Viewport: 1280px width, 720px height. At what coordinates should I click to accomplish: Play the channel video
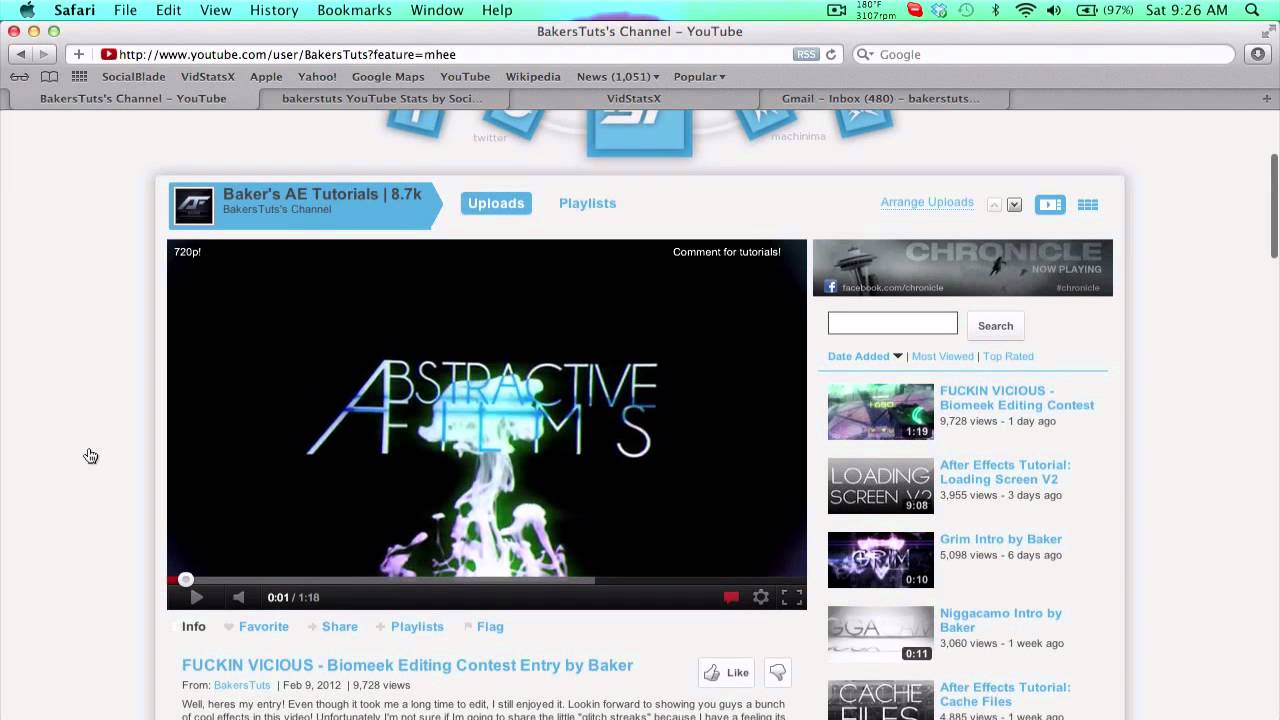[x=196, y=597]
